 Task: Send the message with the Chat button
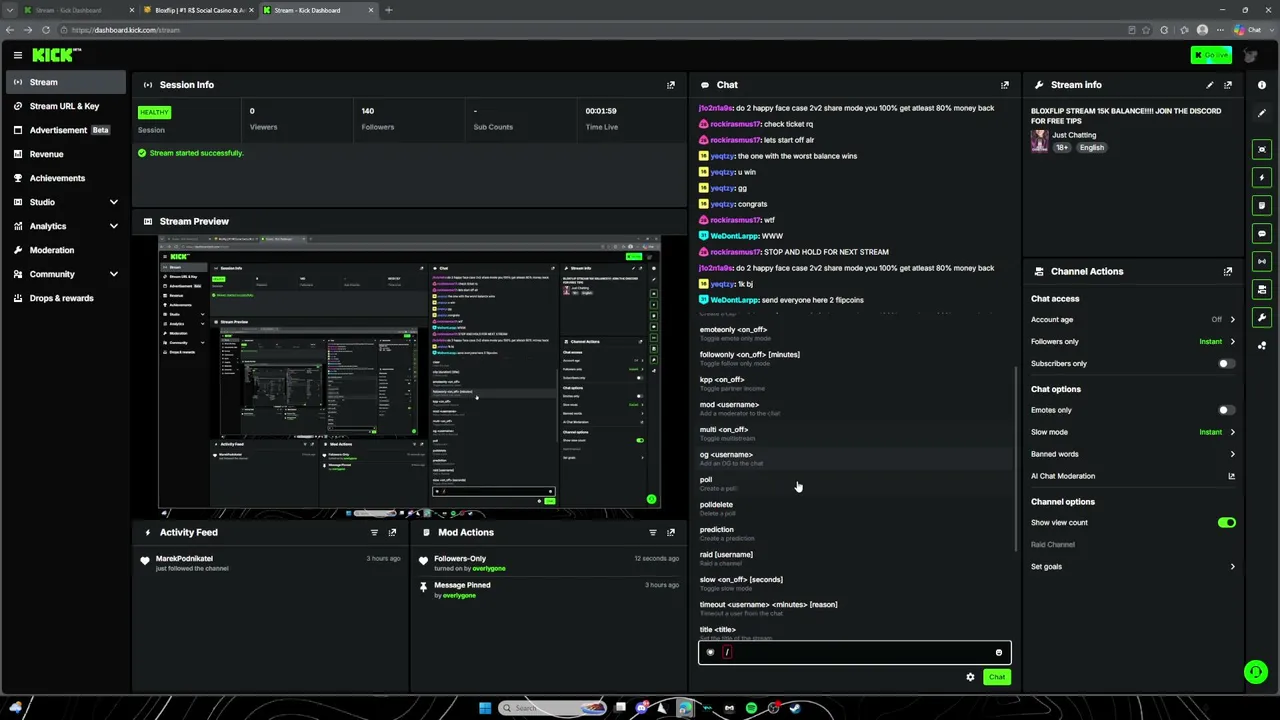point(997,677)
